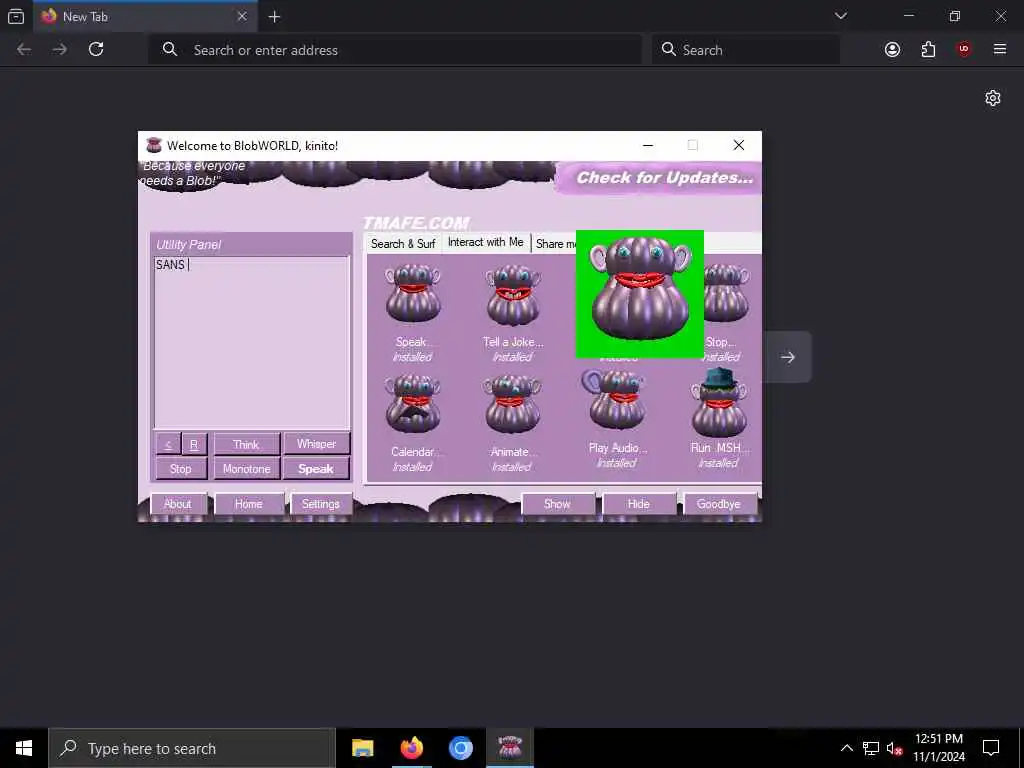This screenshot has width=1024, height=768.
Task: Open BlobWORLD Settings
Action: (321, 504)
